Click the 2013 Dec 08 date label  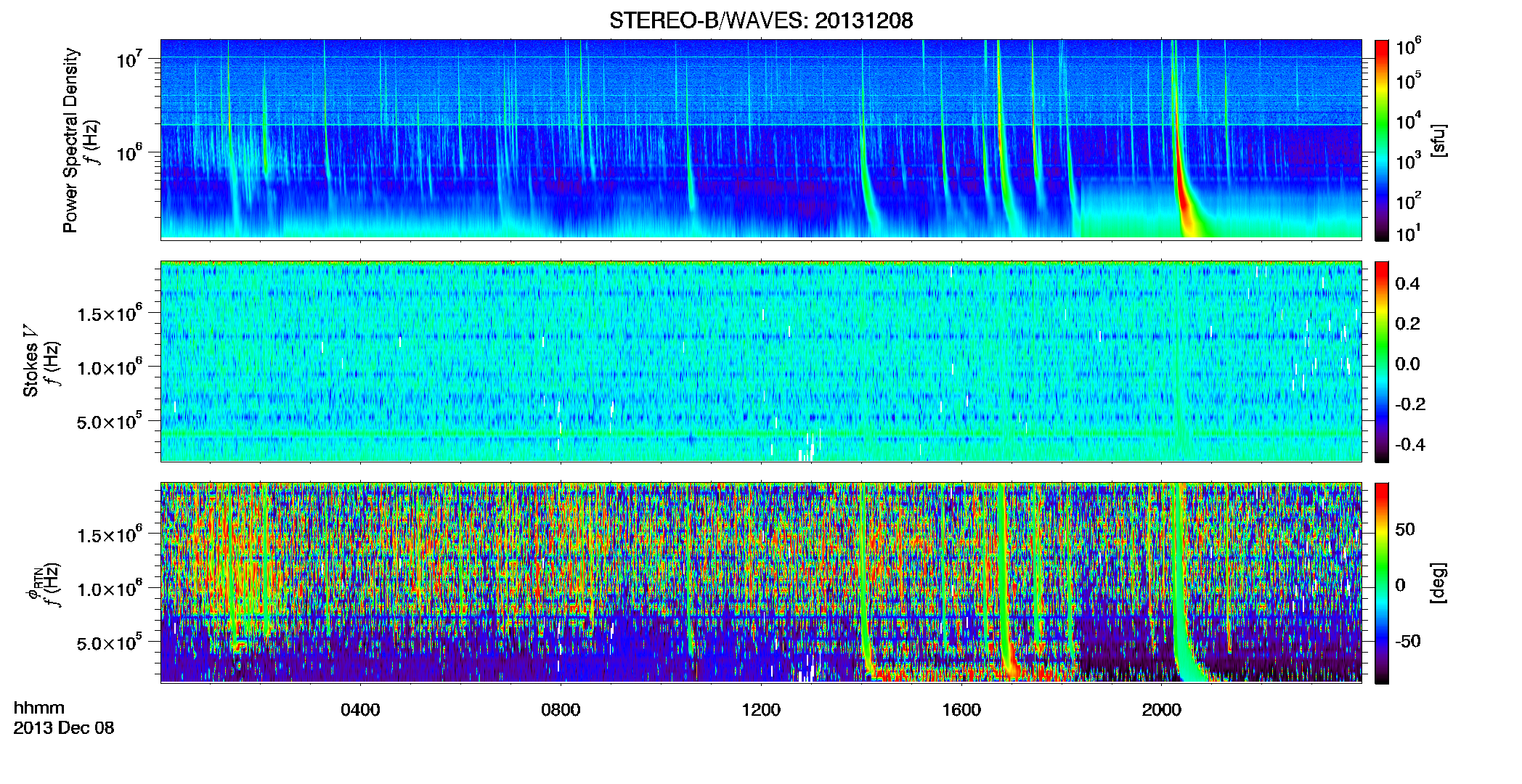point(64,728)
